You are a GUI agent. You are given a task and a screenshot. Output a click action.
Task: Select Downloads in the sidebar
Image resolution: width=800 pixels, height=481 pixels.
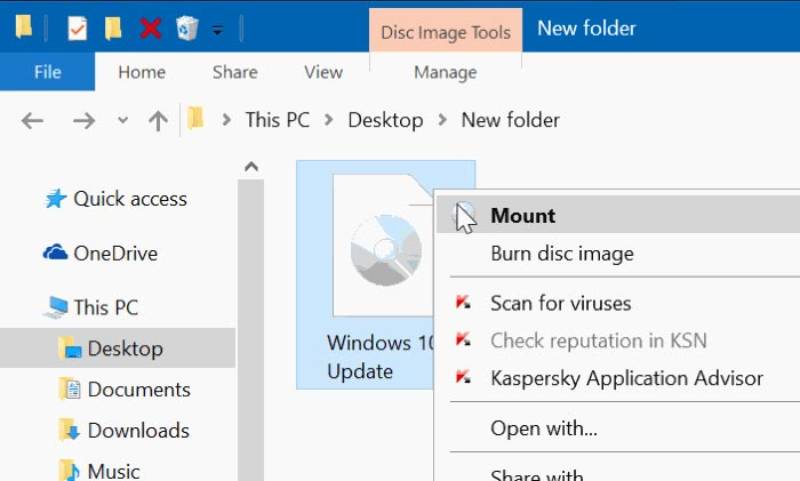tap(138, 430)
